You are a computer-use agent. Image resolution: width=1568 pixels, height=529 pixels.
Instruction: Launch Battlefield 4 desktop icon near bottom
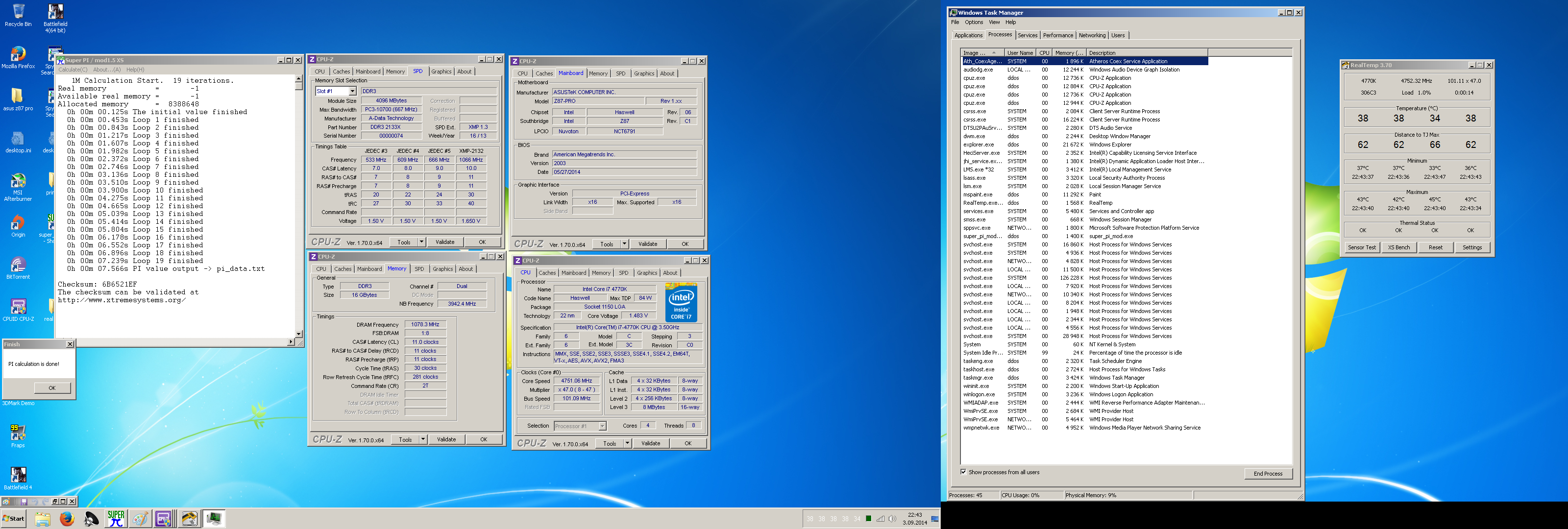pos(18,478)
